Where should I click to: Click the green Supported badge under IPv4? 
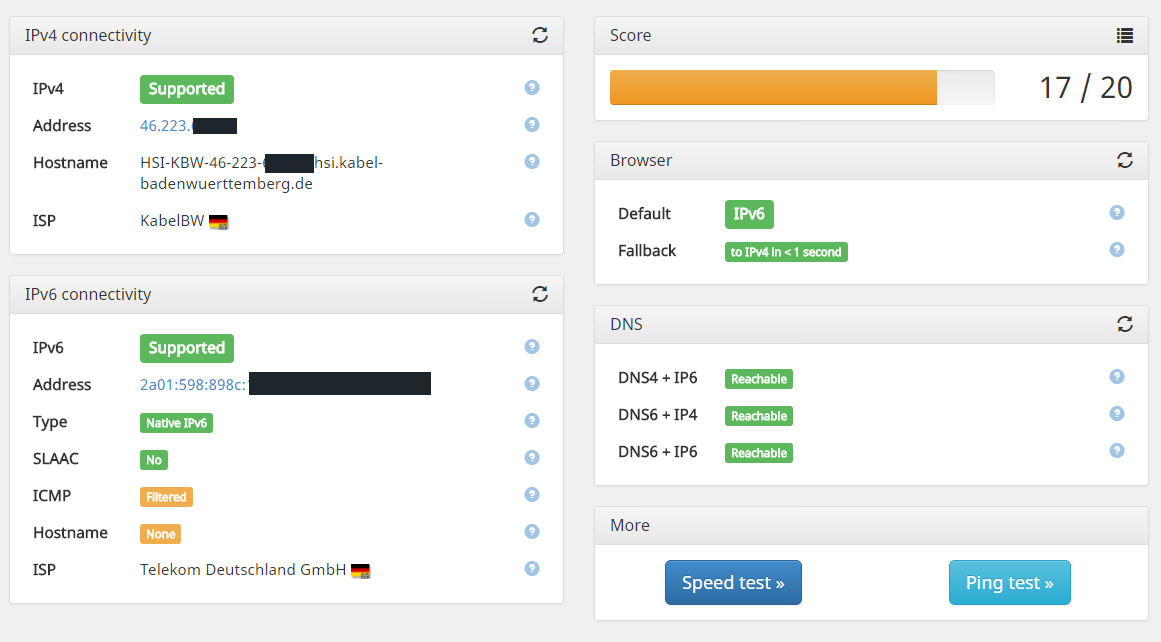187,89
